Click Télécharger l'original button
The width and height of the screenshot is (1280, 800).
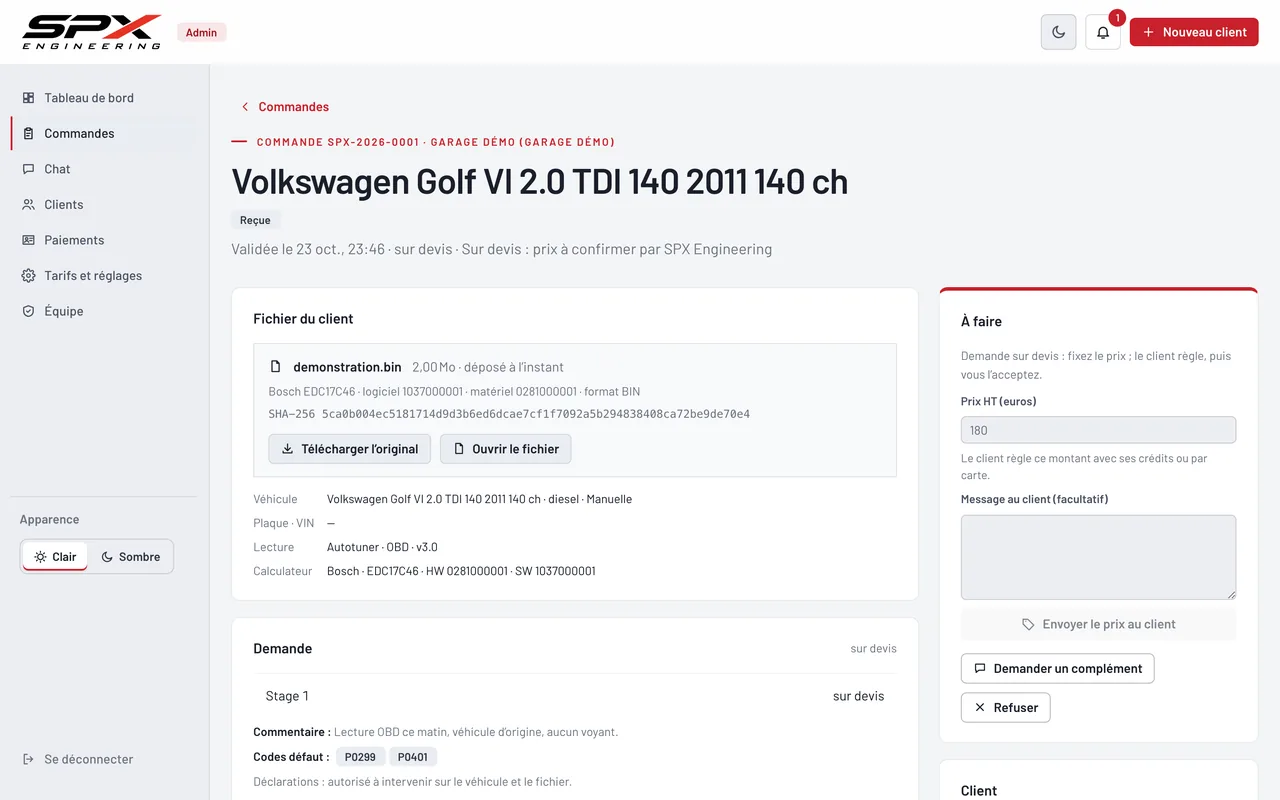click(x=350, y=449)
